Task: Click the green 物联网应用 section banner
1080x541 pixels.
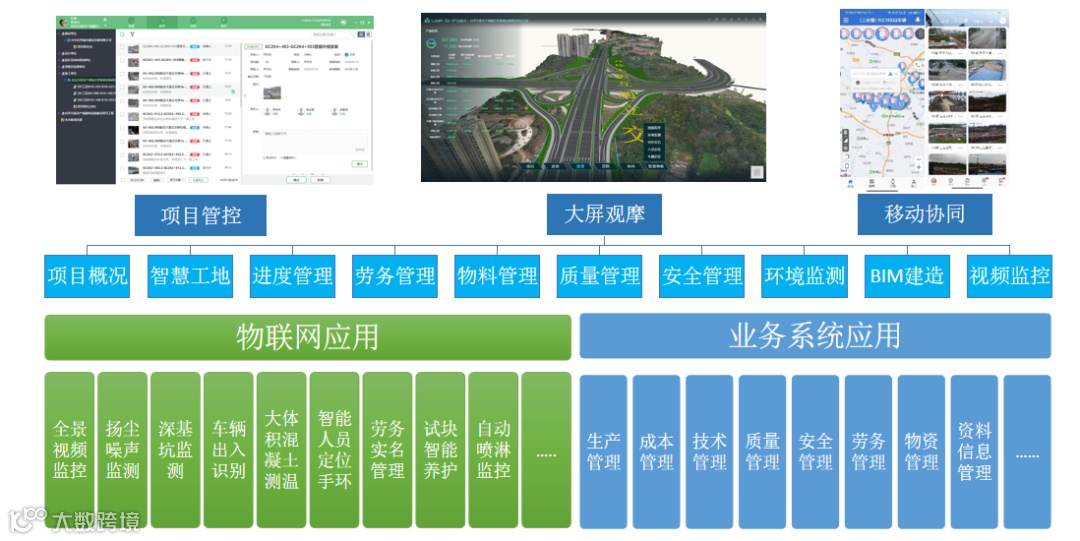Action: pos(308,338)
